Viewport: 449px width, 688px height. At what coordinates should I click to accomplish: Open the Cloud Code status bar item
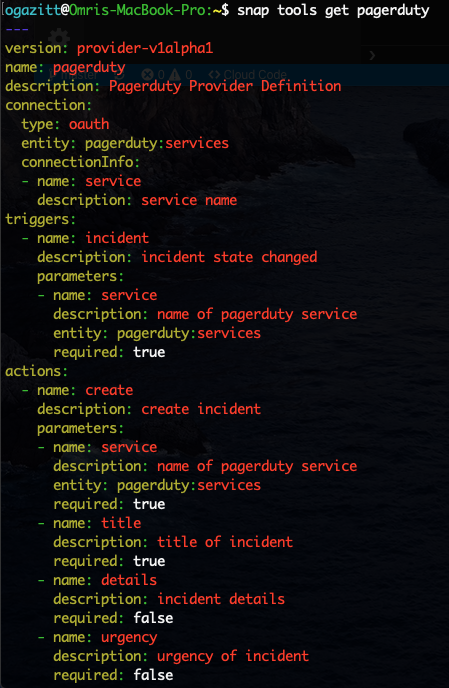(x=248, y=75)
